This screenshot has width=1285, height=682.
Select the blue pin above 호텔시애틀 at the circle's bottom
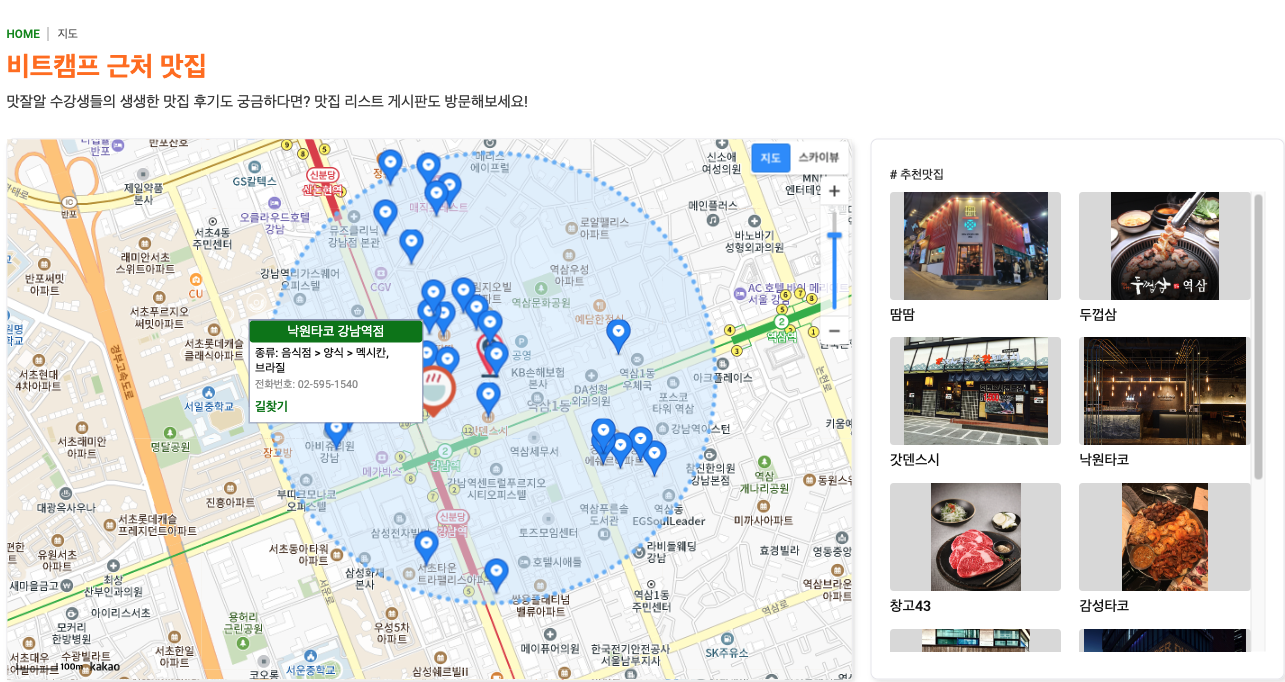[496, 575]
